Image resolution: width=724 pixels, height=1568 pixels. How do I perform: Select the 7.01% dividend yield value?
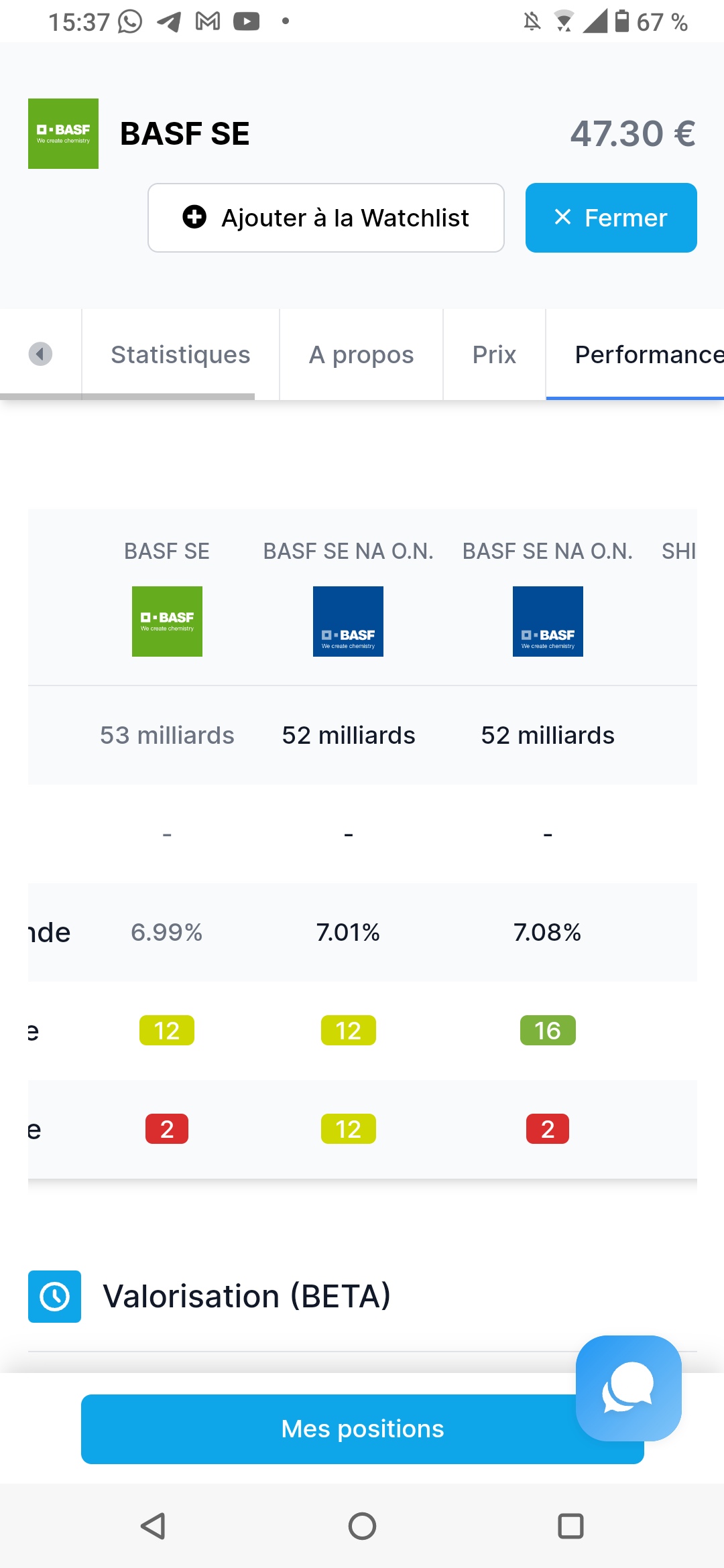click(348, 932)
